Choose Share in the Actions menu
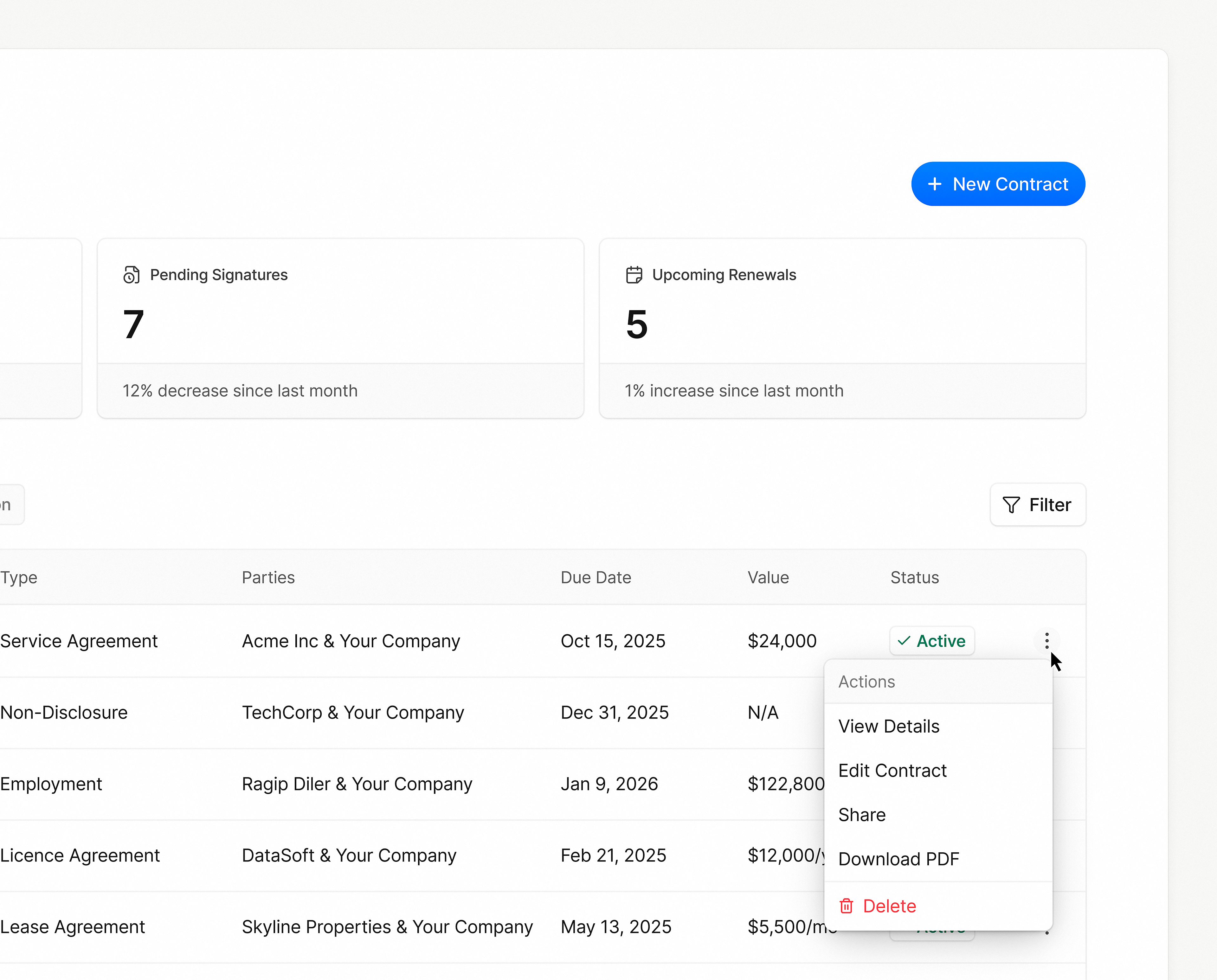Viewport: 1217px width, 980px height. (x=862, y=815)
